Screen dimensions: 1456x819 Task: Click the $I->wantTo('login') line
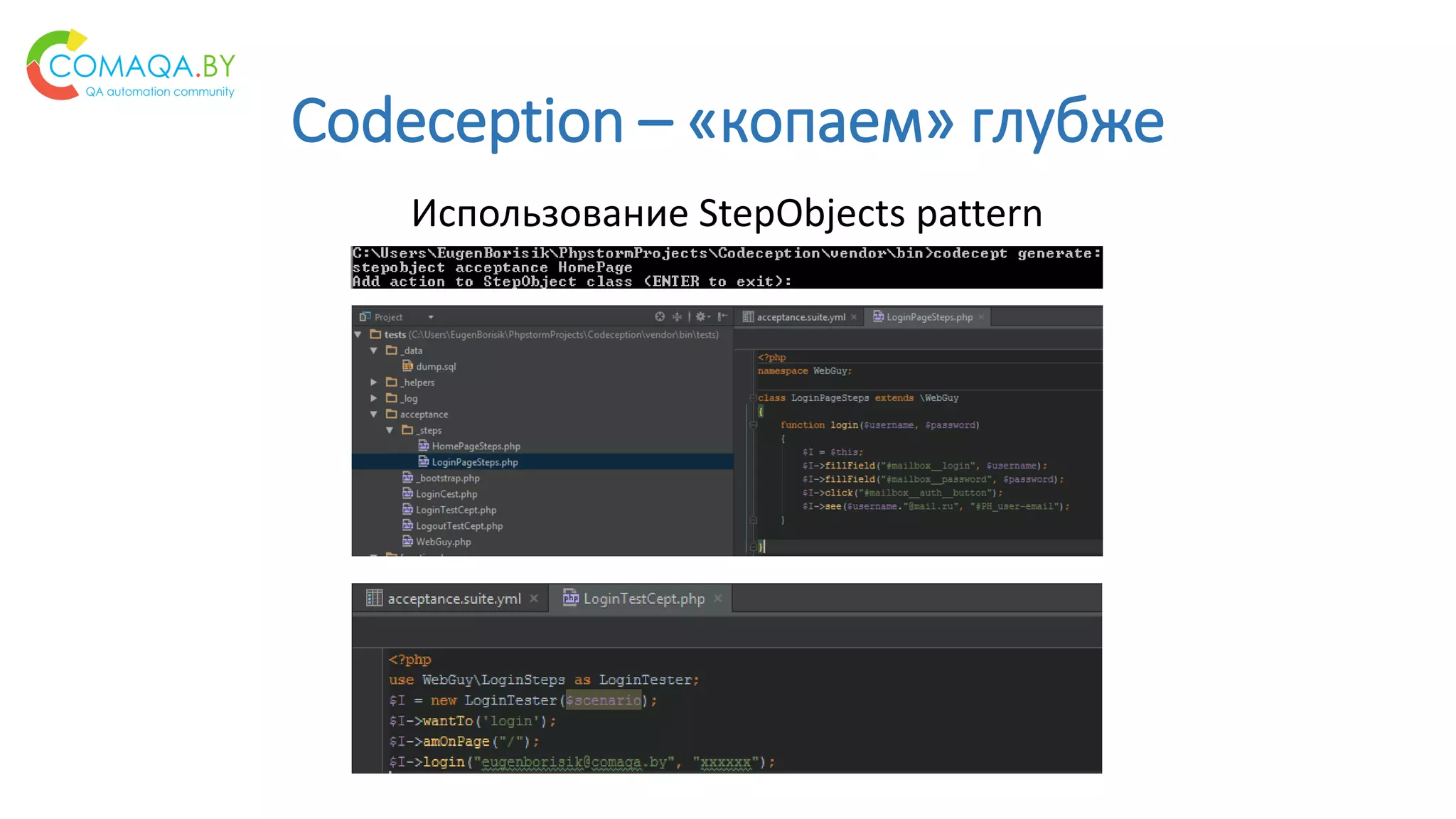(472, 721)
